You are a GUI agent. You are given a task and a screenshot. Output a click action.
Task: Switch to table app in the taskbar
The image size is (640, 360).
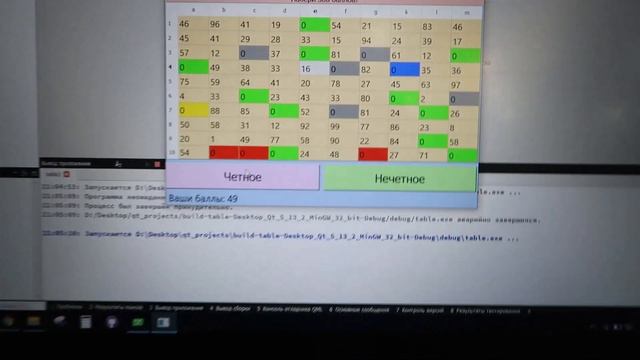click(x=163, y=322)
